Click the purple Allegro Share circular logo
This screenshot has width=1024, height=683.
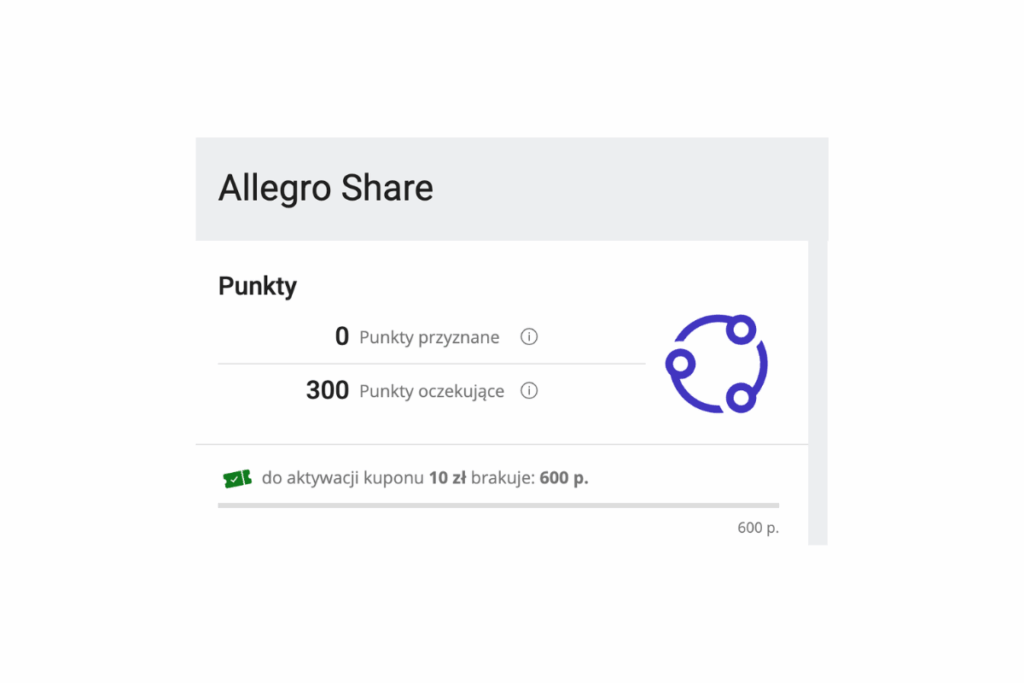coord(716,364)
